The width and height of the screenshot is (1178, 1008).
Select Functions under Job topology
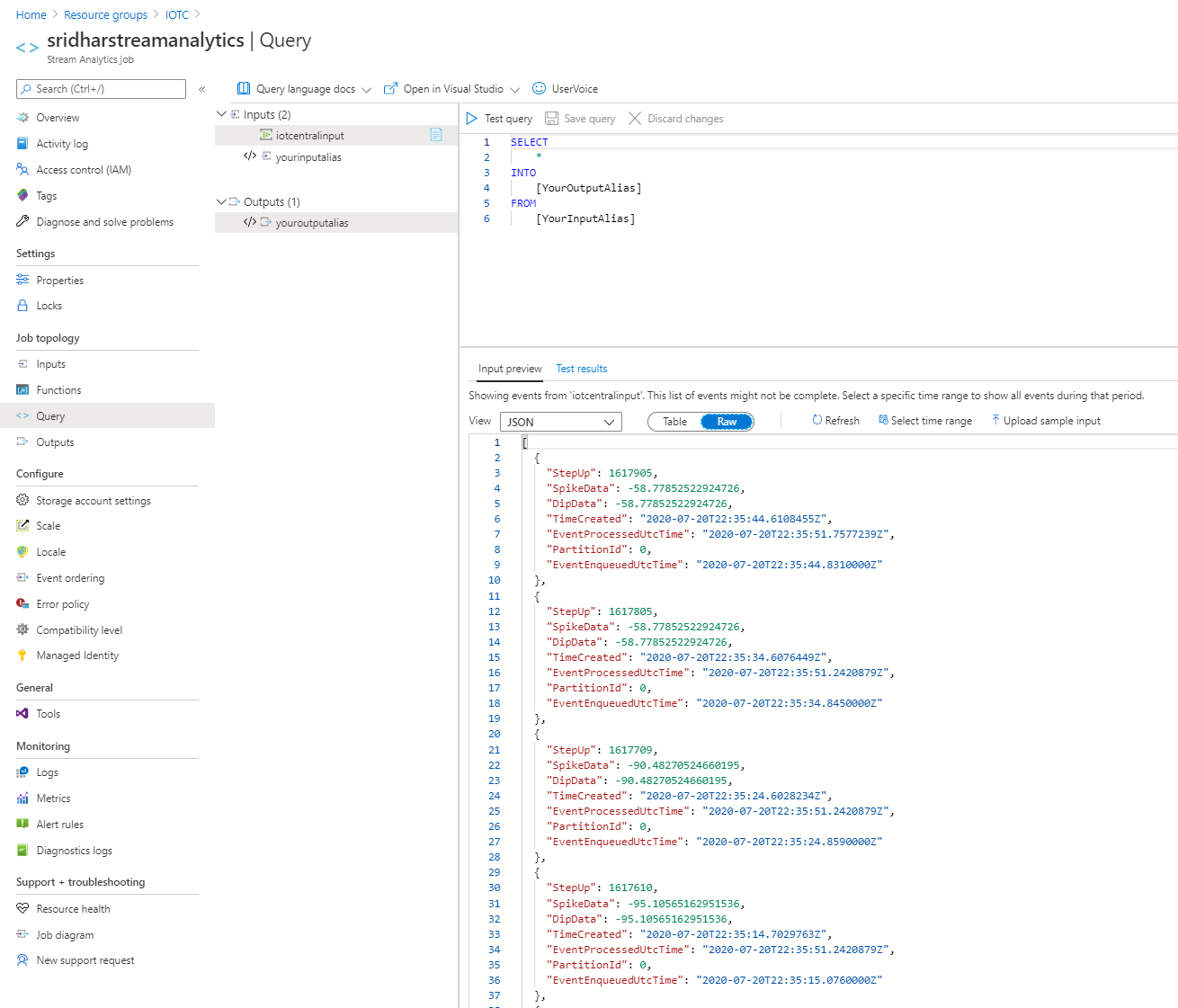tap(58, 389)
